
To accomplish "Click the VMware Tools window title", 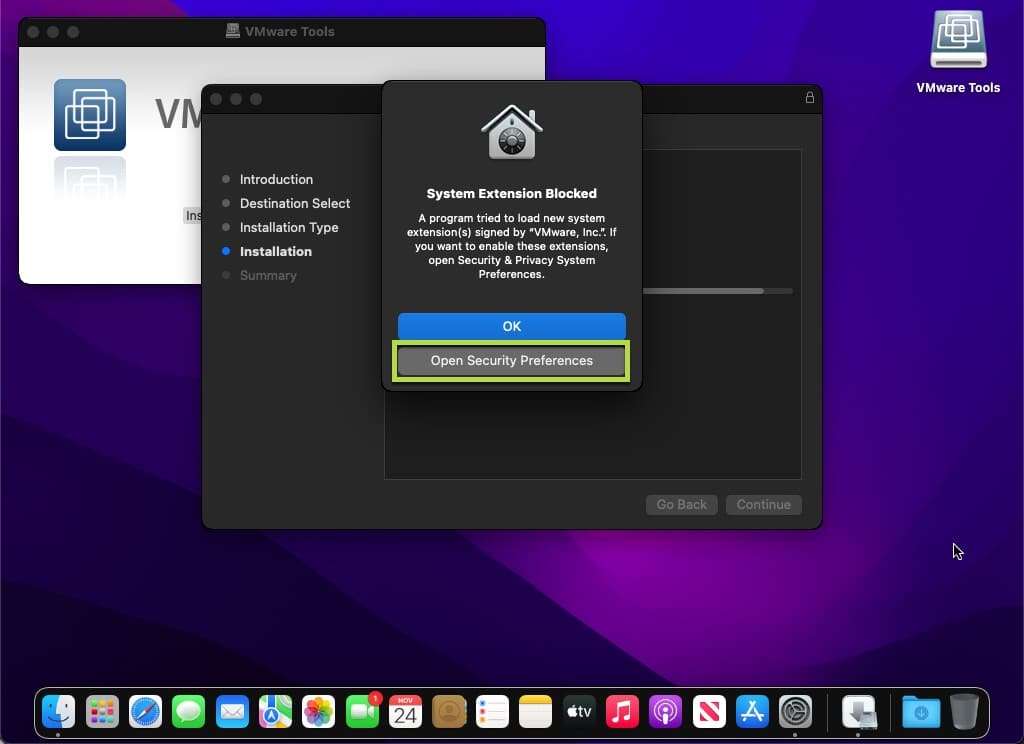I will [289, 31].
